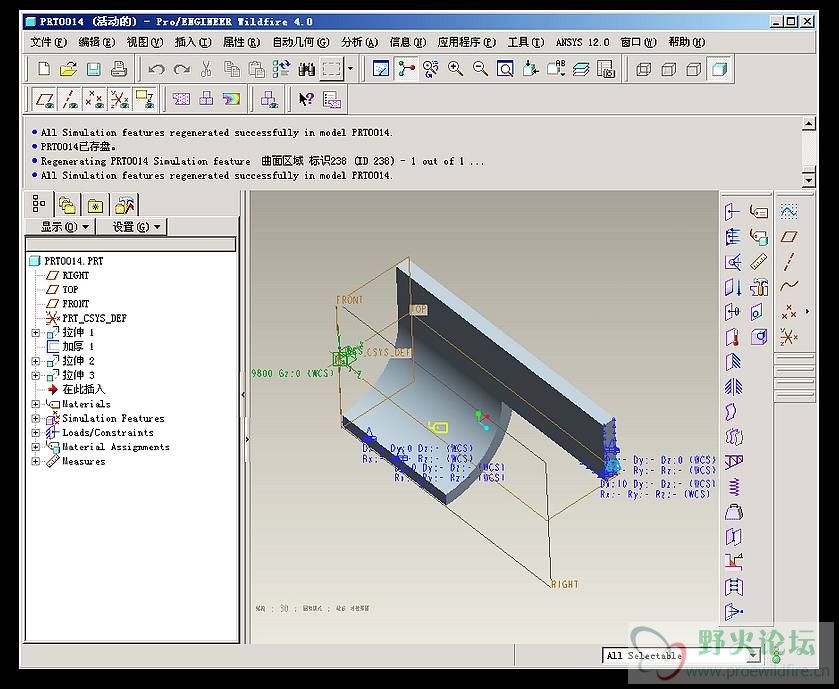839x689 pixels.
Task: Click the New file icon
Action: [43, 69]
